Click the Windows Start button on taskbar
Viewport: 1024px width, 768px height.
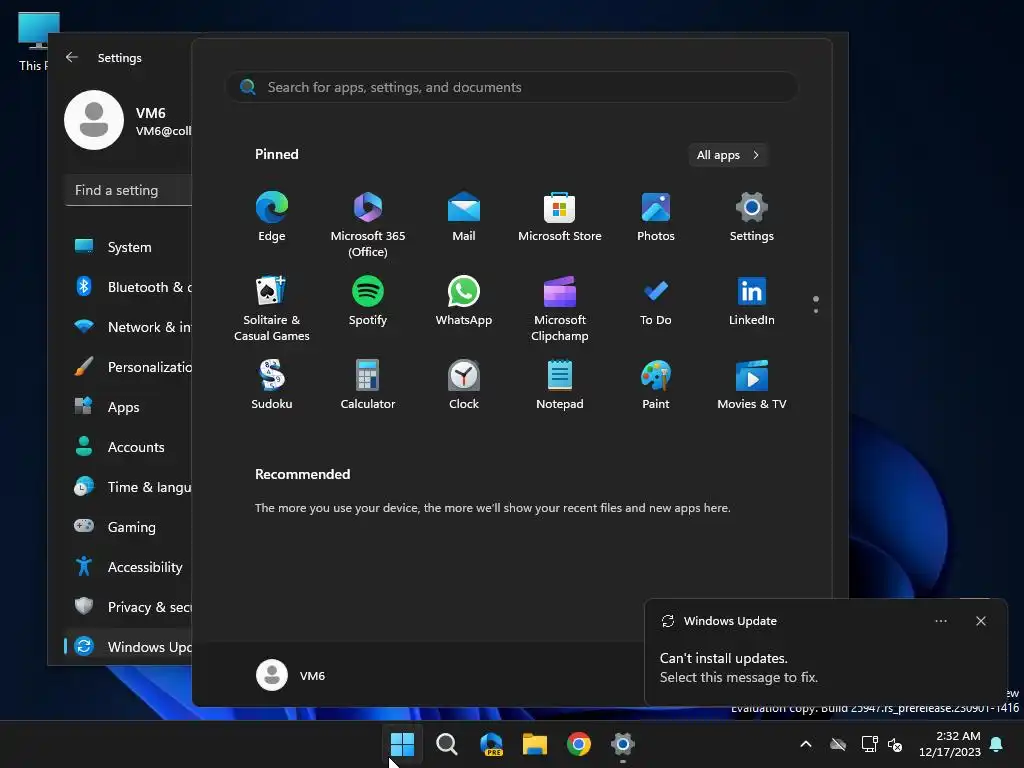click(x=402, y=744)
